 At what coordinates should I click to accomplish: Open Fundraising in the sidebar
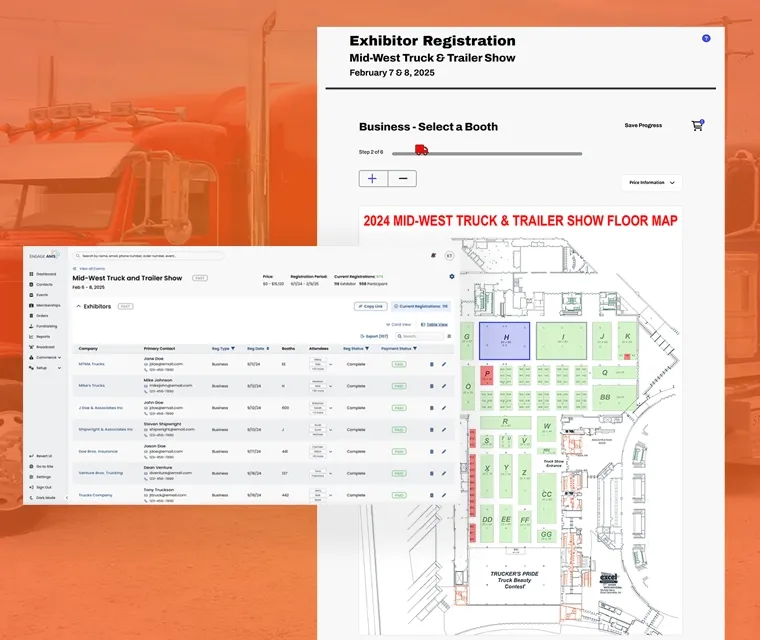[x=43, y=326]
